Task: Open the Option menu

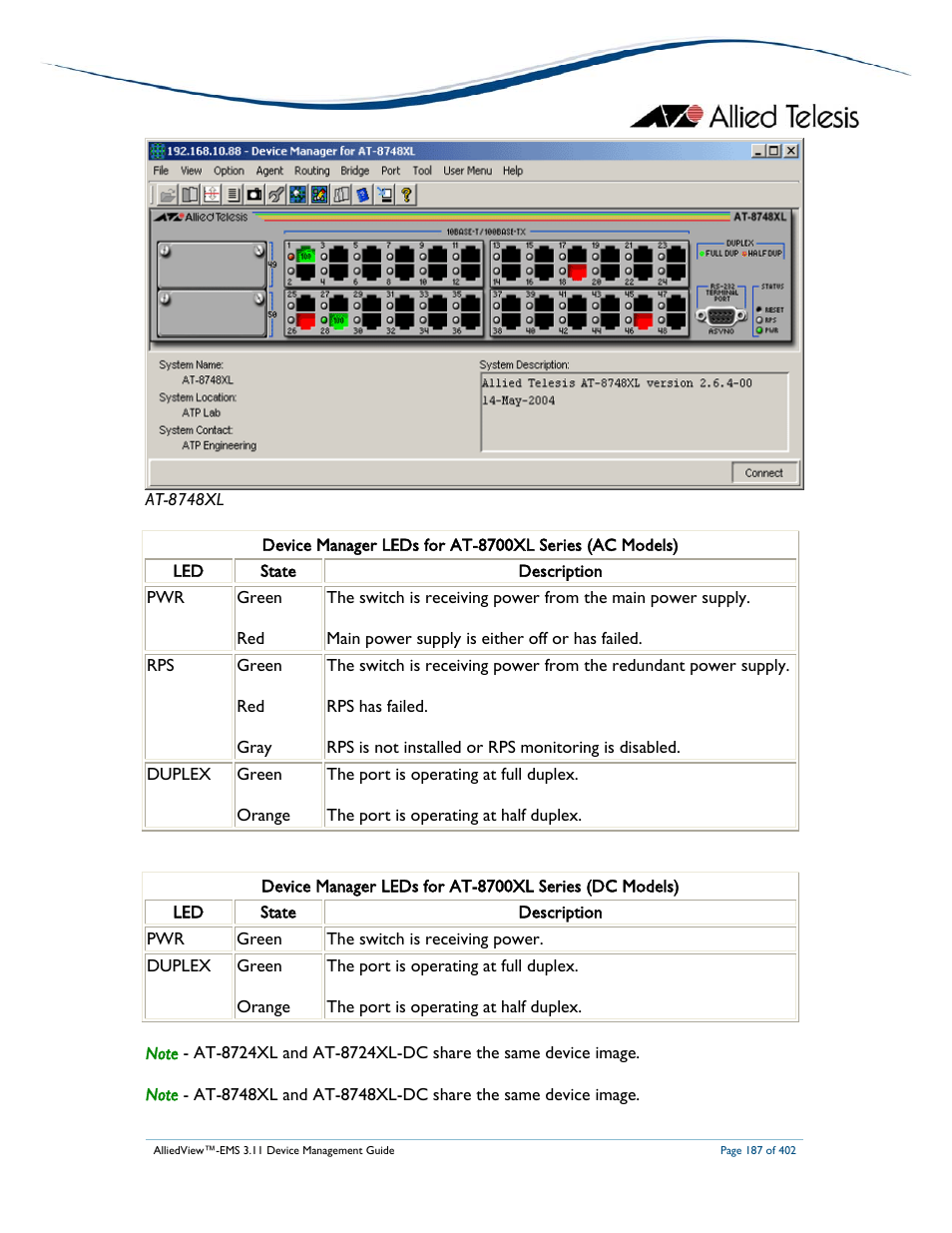Action: (229, 171)
